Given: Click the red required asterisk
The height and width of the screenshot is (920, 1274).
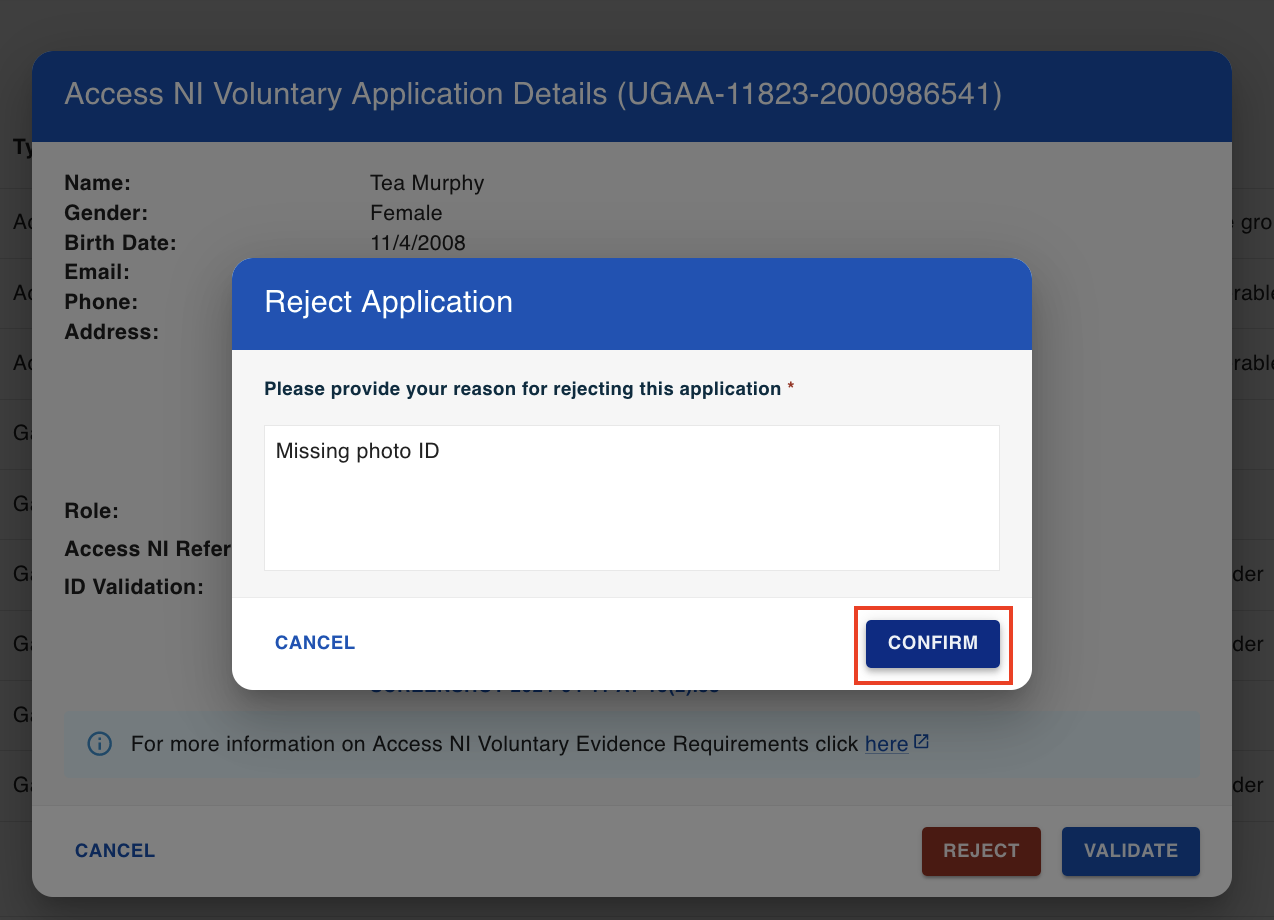Looking at the screenshot, I should click(791, 388).
